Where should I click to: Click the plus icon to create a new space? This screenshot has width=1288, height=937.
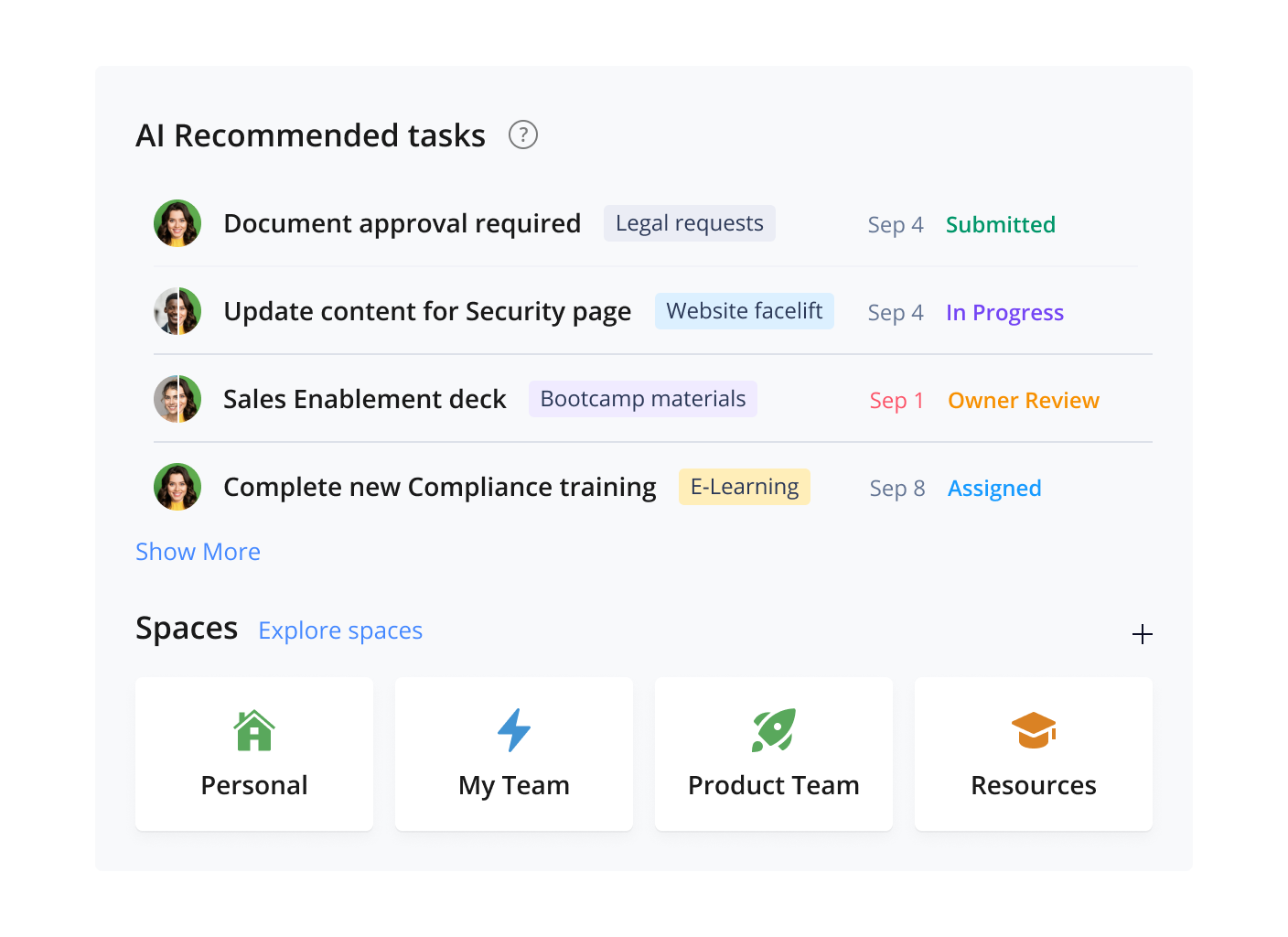[1142, 633]
